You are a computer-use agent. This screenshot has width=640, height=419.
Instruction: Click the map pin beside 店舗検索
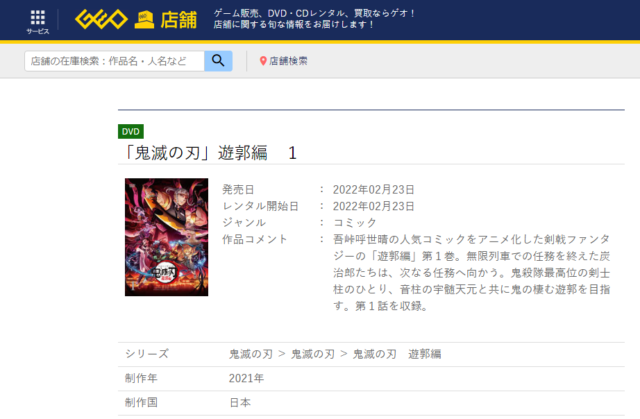pos(263,61)
